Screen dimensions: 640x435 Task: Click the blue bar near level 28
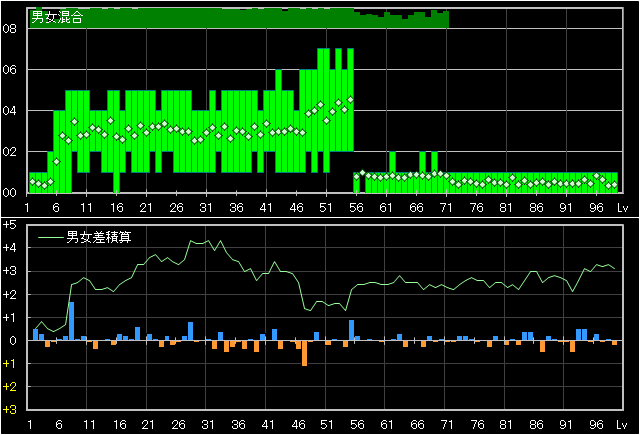pos(191,331)
